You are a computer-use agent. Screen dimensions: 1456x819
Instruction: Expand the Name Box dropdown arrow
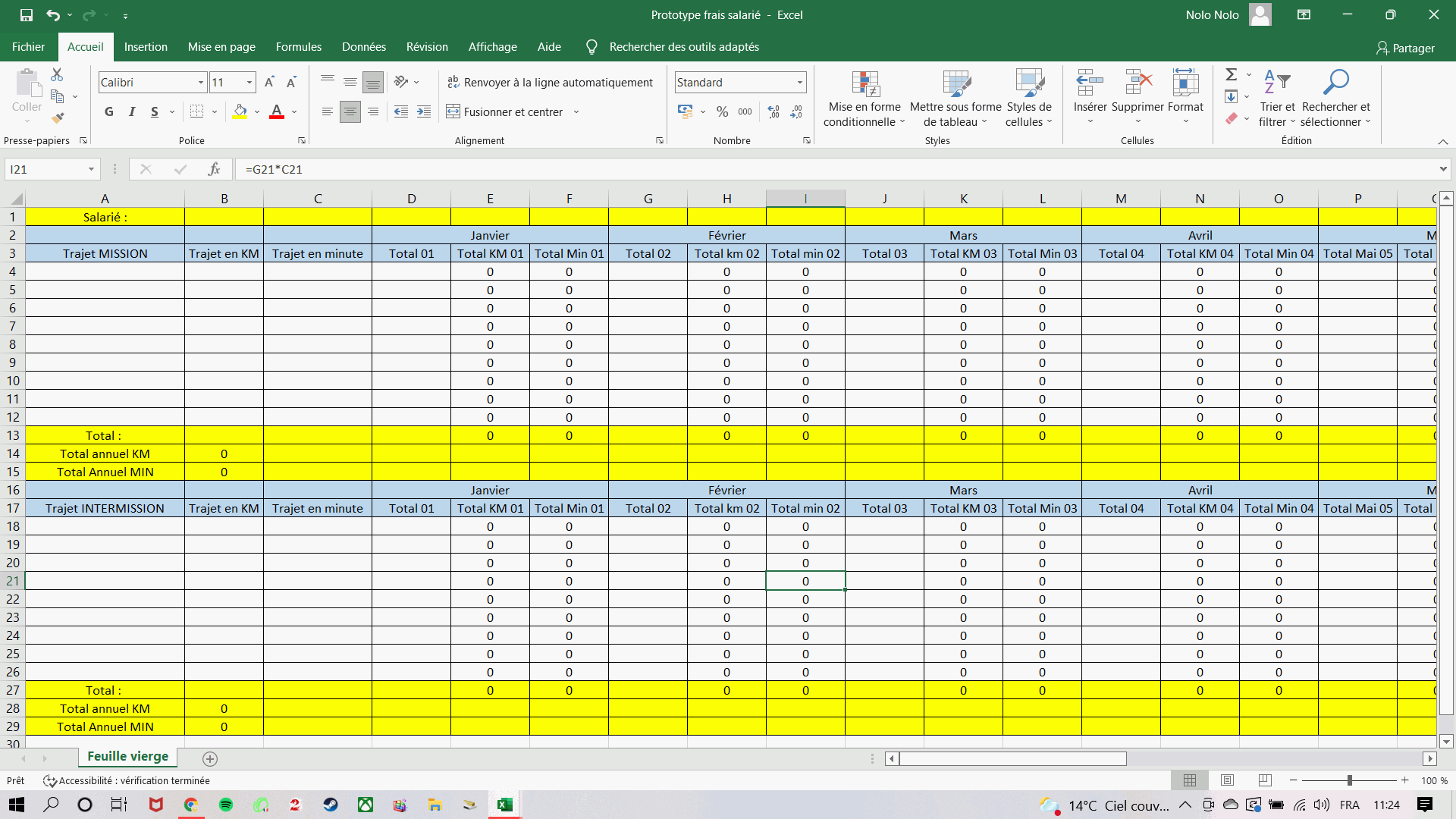coord(91,169)
